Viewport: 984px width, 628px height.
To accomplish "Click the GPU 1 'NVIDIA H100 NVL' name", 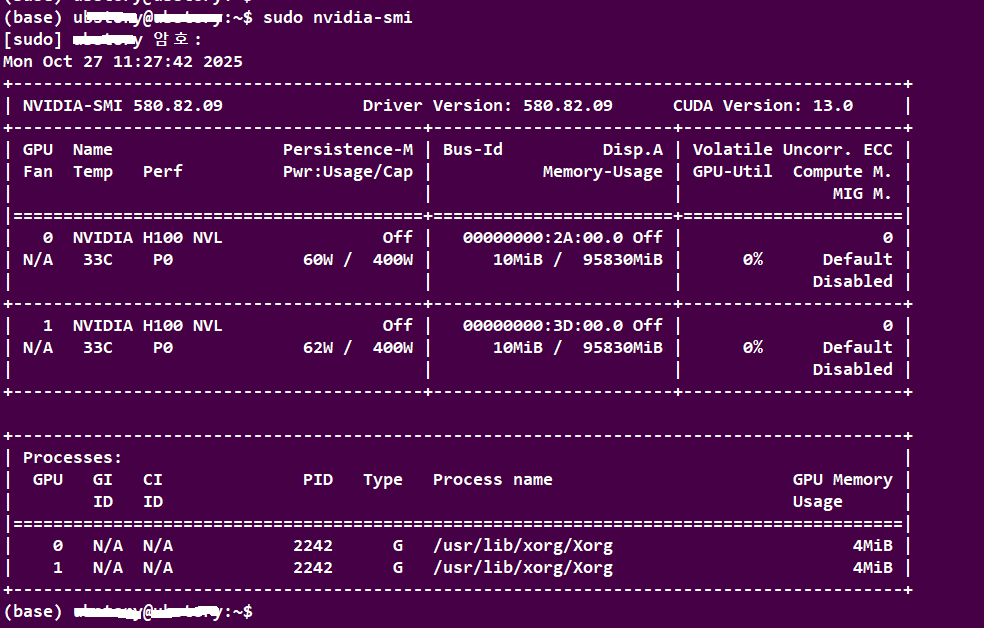I will click(x=147, y=326).
